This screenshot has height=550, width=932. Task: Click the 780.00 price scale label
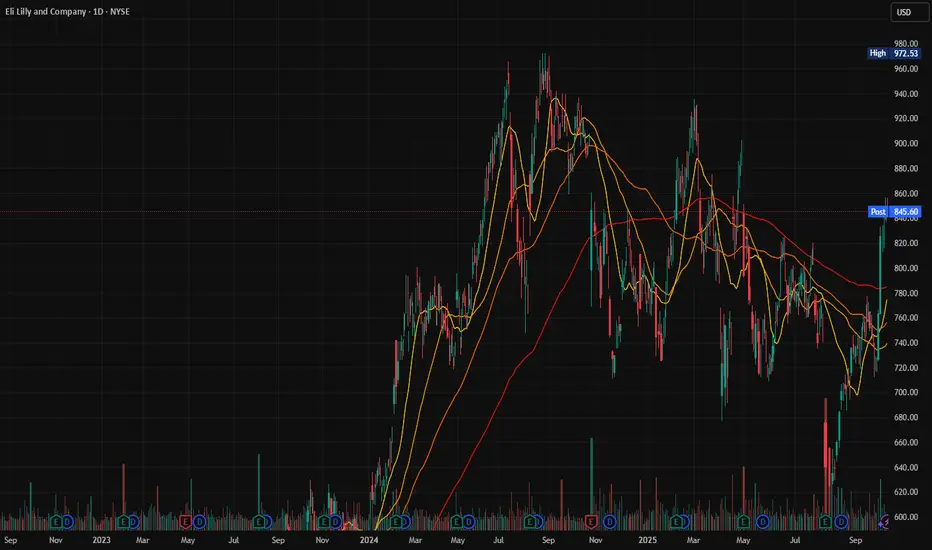pos(906,293)
